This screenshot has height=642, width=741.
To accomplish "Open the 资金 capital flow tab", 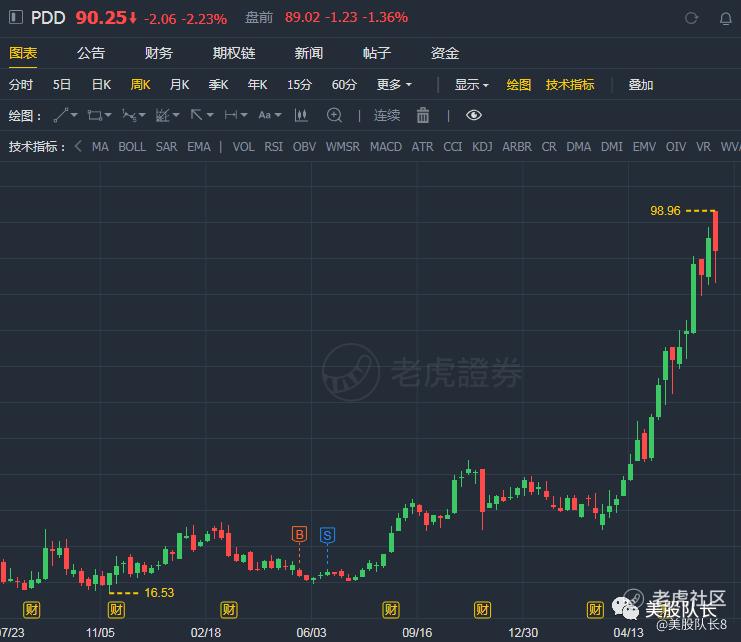I will click(x=445, y=53).
